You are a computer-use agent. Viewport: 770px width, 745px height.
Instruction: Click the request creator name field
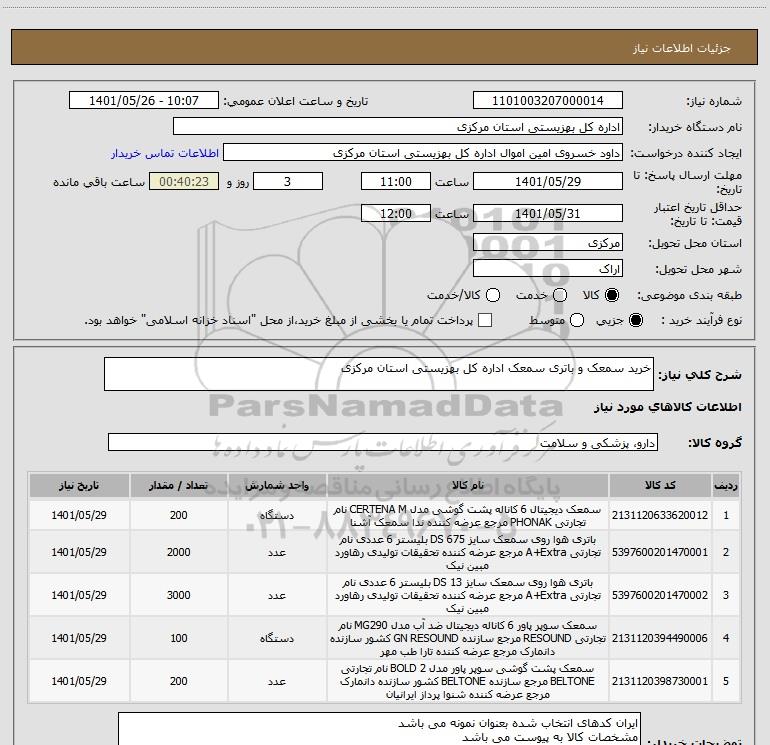coord(423,153)
